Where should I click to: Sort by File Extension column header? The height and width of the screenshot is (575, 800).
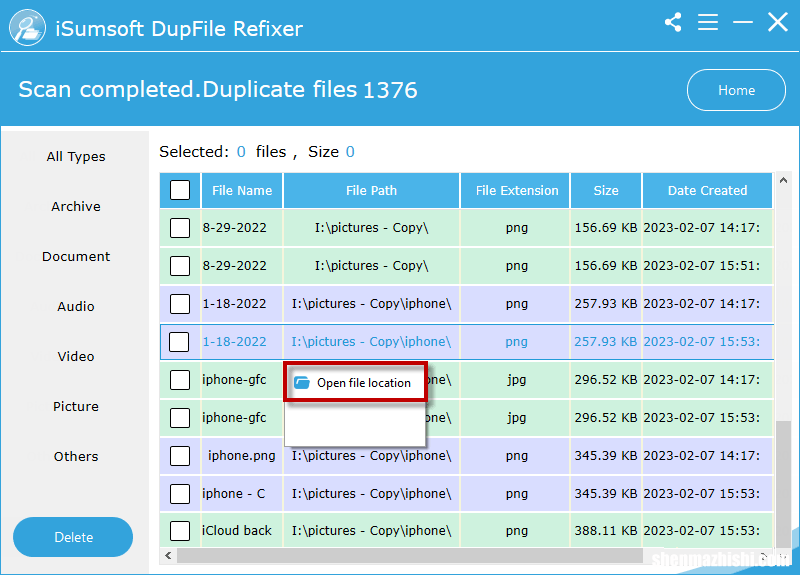[x=516, y=190]
